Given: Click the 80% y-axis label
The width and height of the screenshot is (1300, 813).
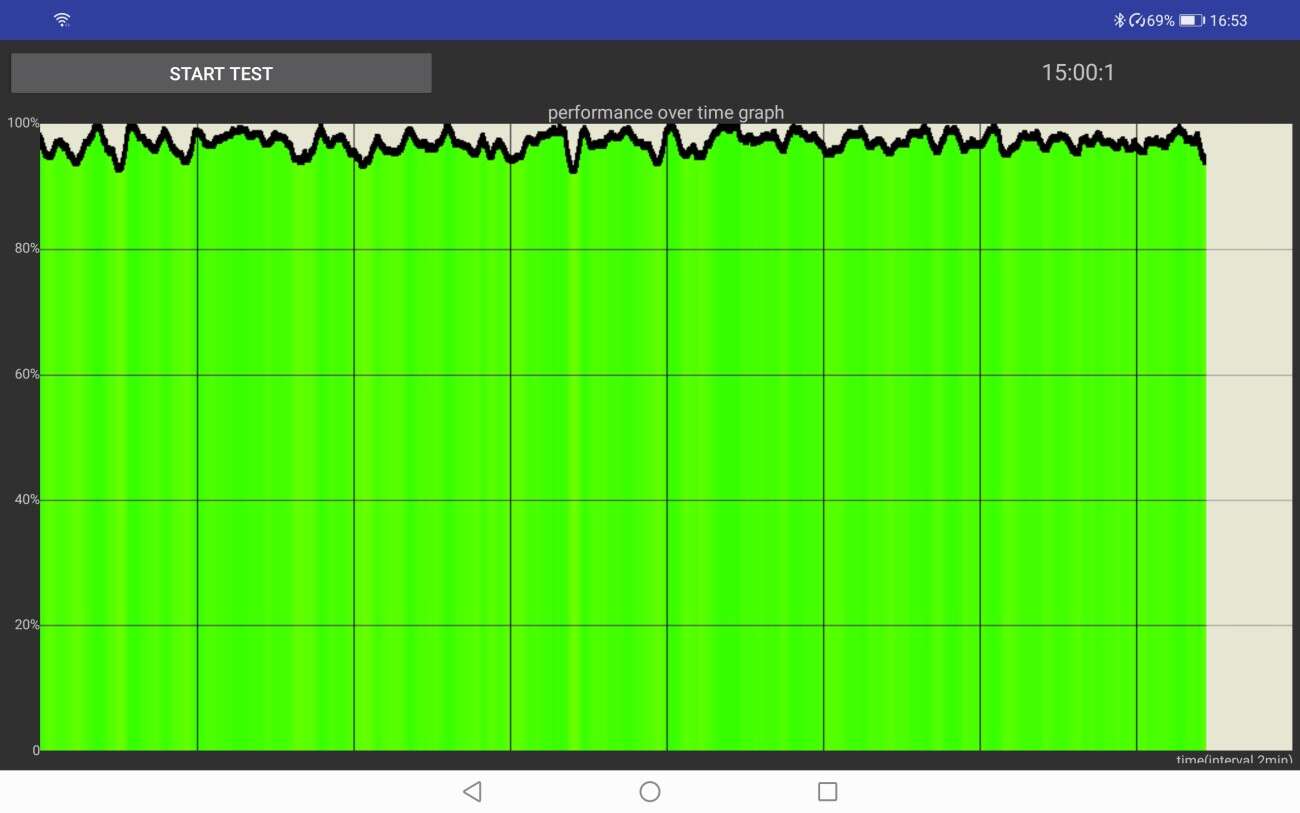Looking at the screenshot, I should 26,249.
